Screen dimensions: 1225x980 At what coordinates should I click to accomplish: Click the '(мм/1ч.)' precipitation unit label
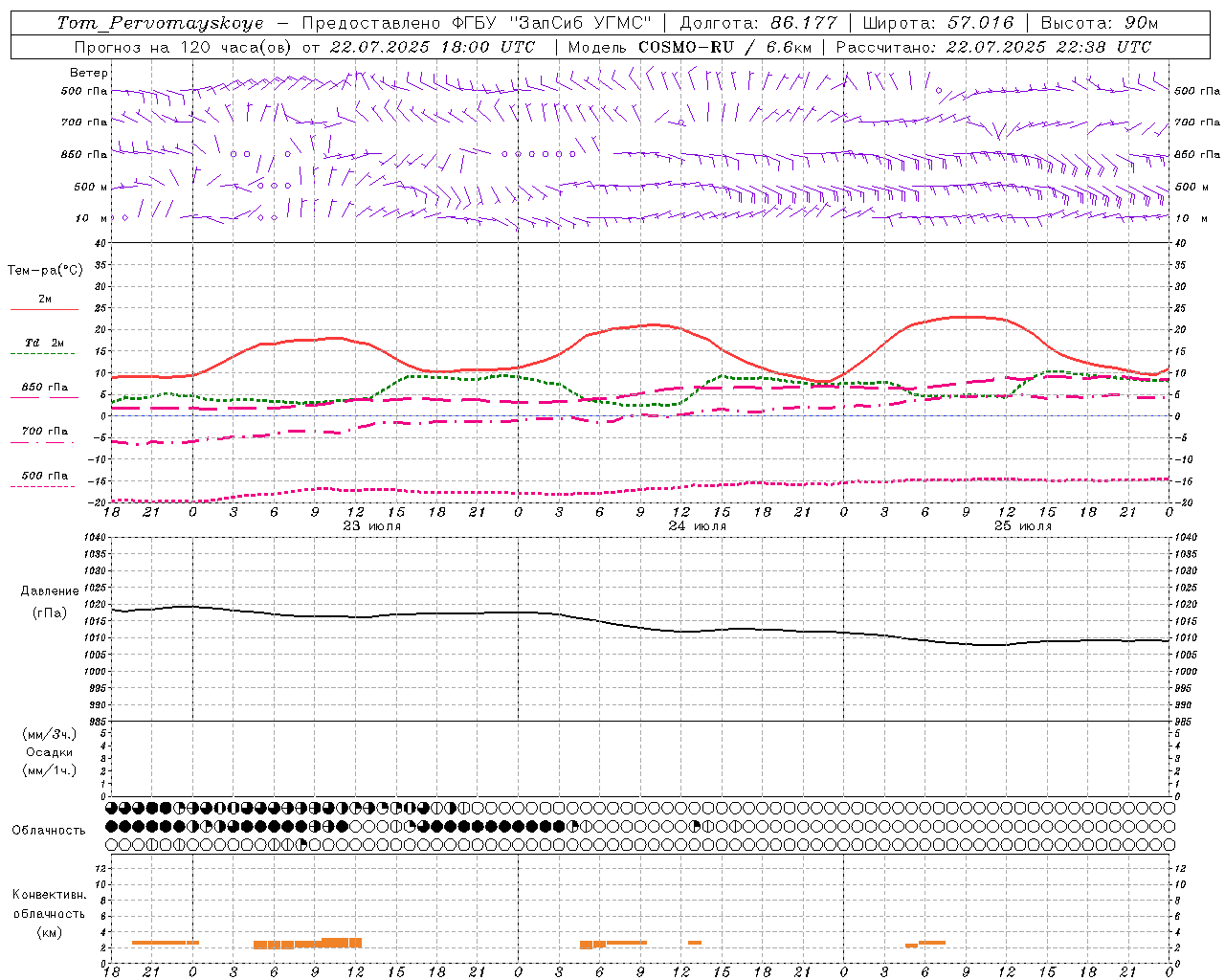50,770
